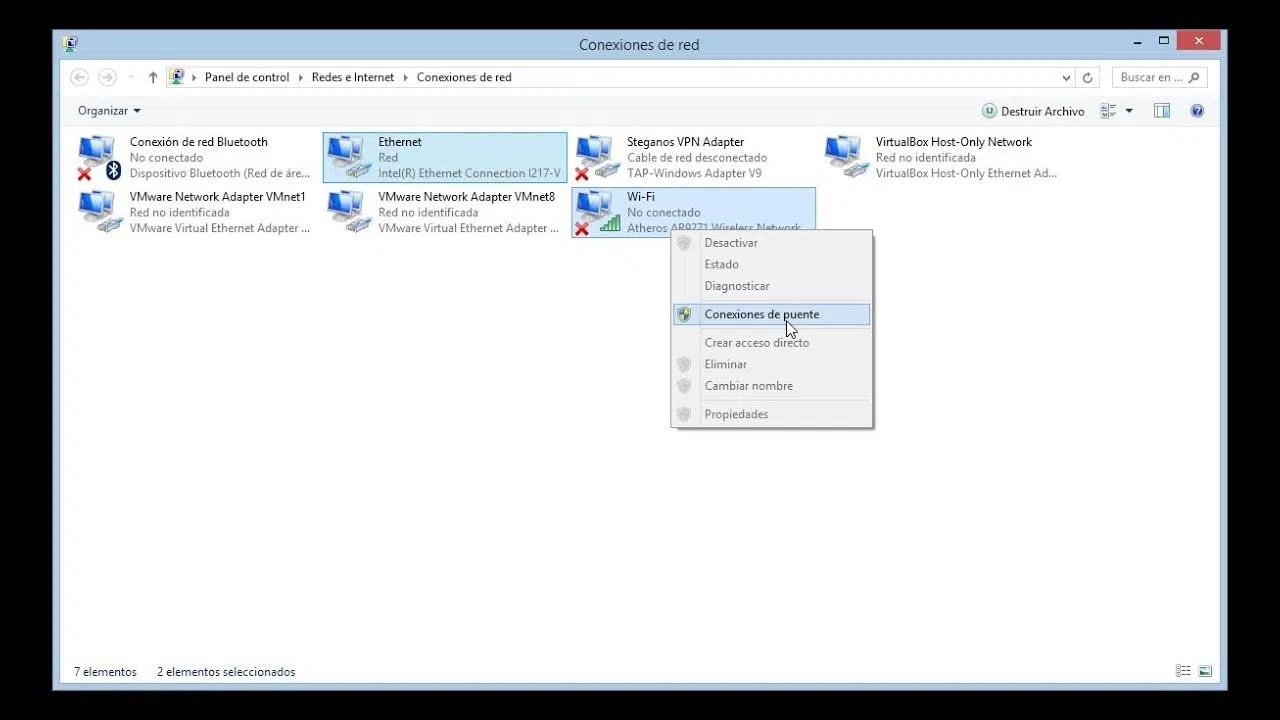Open the change view options dropdown arrow
This screenshot has height=720, width=1280.
pyautogui.click(x=1129, y=111)
